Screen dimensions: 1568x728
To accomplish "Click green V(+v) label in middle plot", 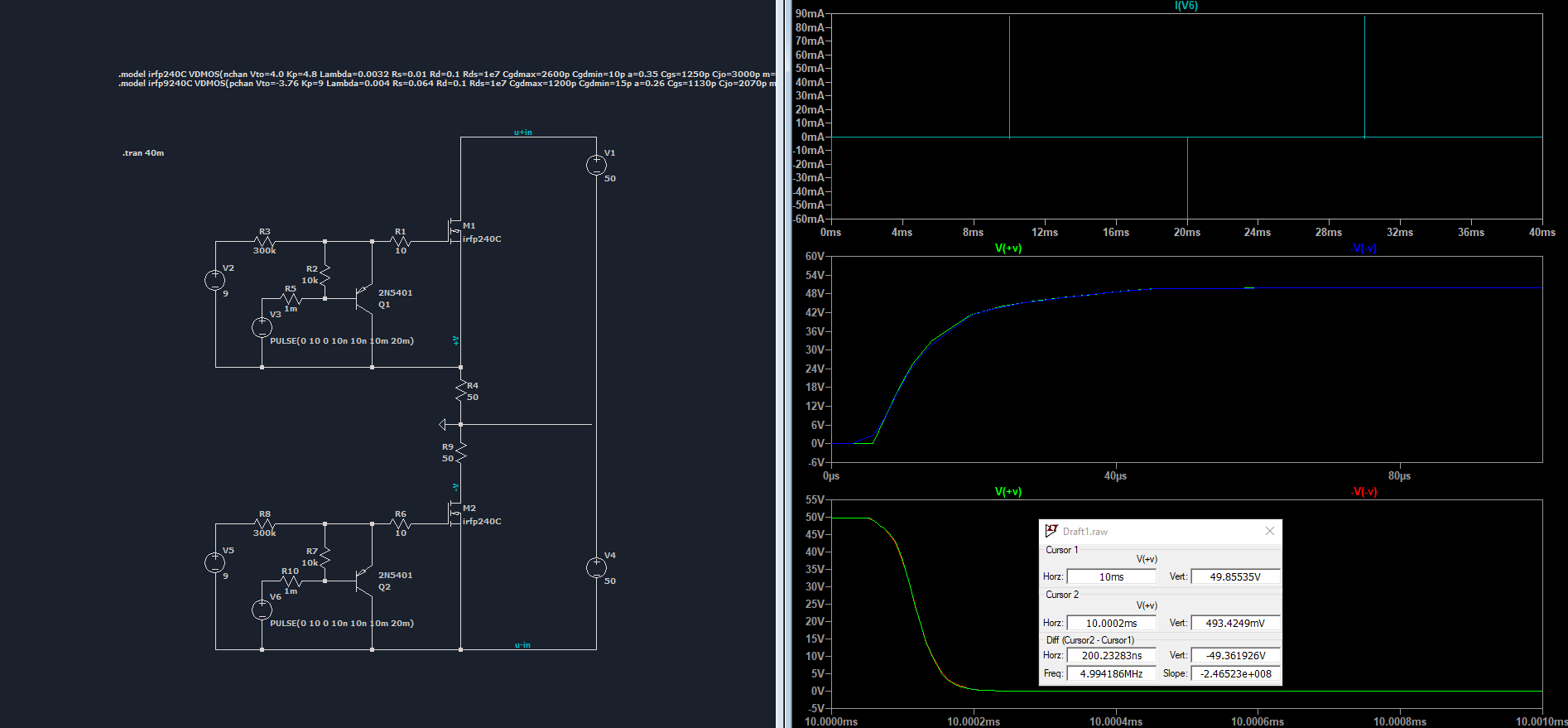I will coord(1008,248).
